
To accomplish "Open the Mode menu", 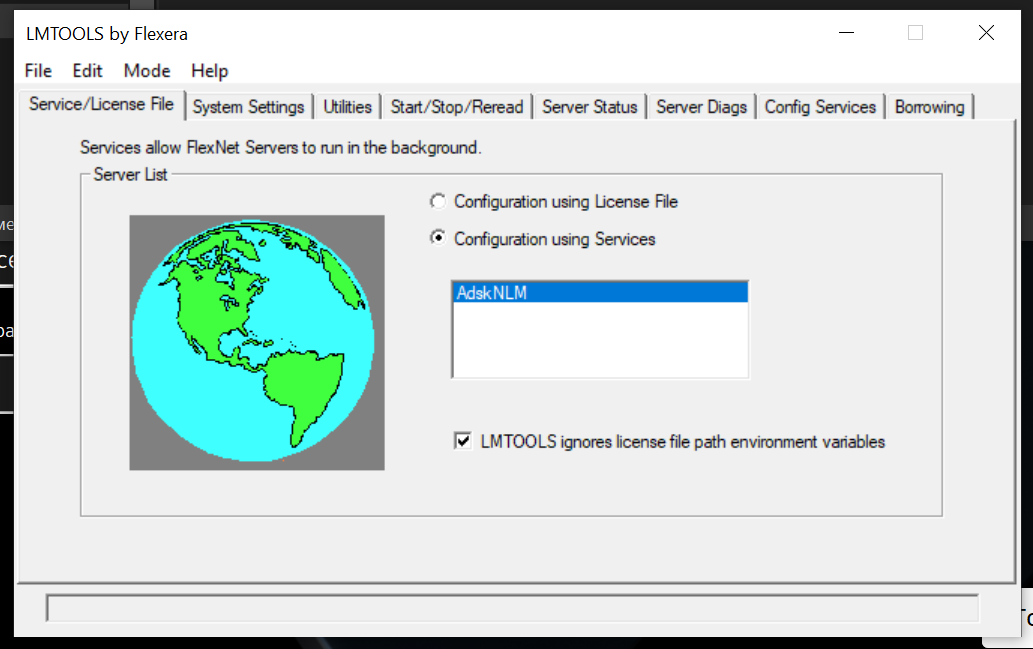I will click(147, 71).
